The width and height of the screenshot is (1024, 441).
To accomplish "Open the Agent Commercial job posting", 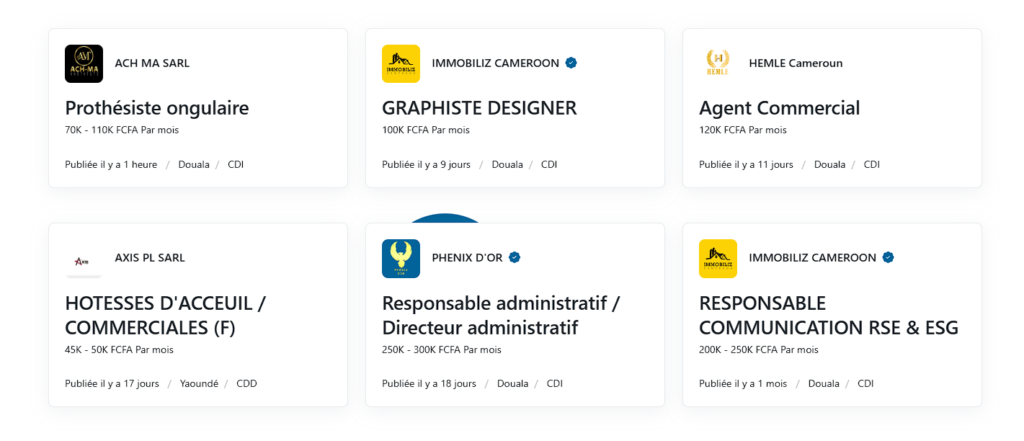I will pyautogui.click(x=779, y=108).
